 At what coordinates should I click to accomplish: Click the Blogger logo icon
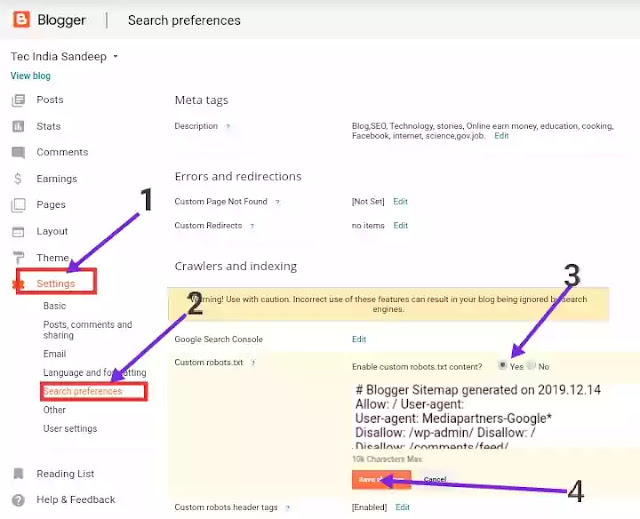coord(21,19)
